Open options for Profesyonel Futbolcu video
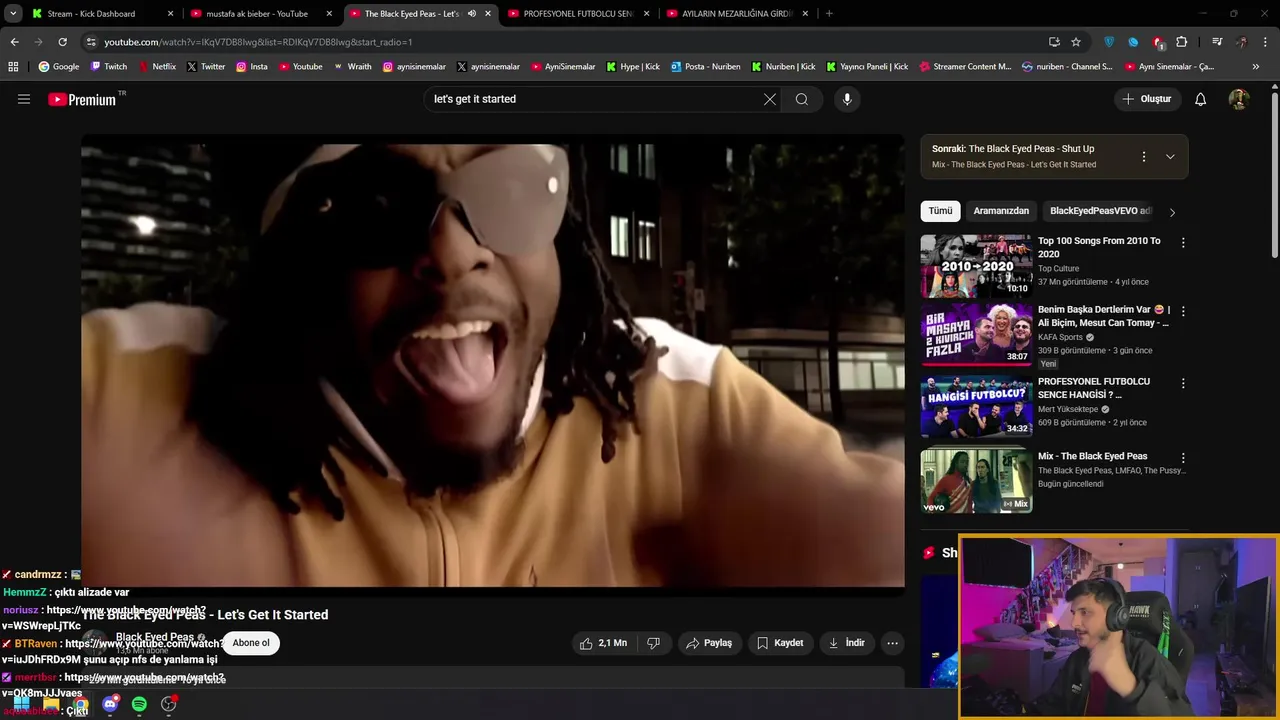Viewport: 1280px width, 720px height. click(x=1183, y=383)
